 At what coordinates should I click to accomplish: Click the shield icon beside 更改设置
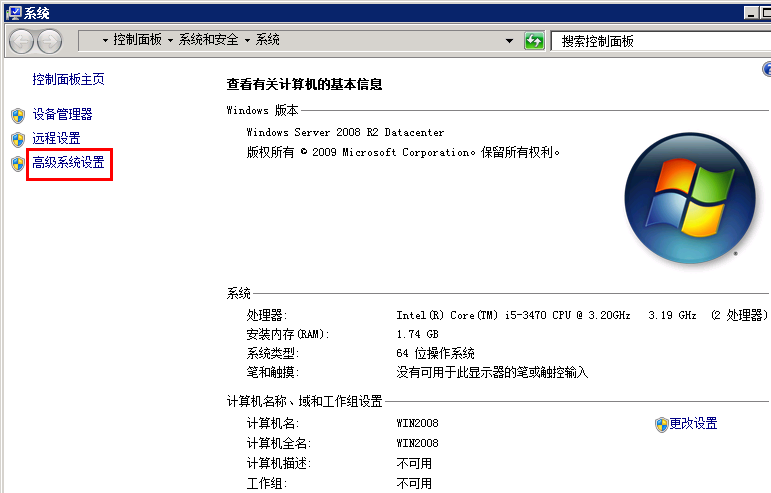pyautogui.click(x=662, y=425)
